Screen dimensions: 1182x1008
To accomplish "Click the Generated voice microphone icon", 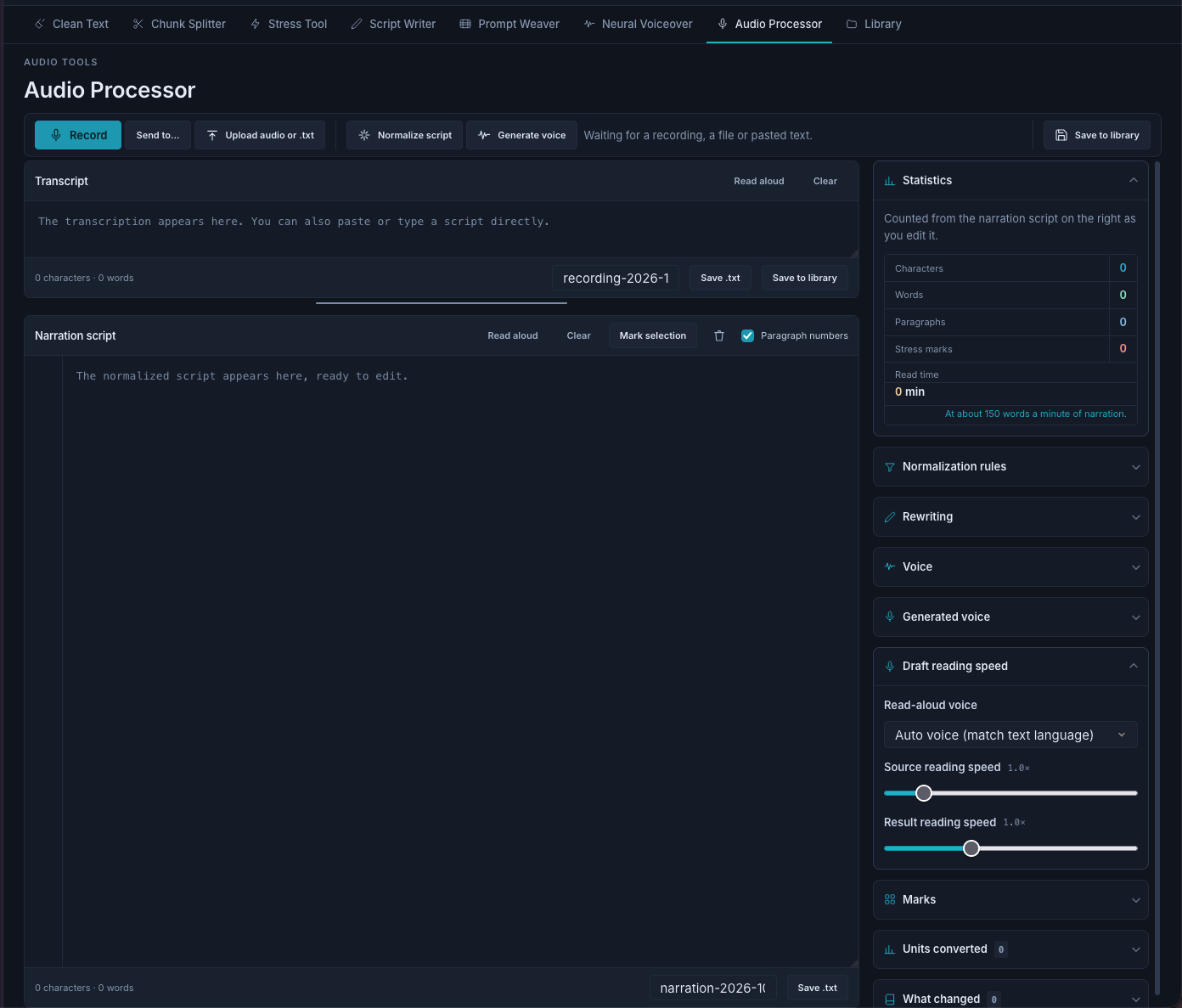I will [x=890, y=617].
